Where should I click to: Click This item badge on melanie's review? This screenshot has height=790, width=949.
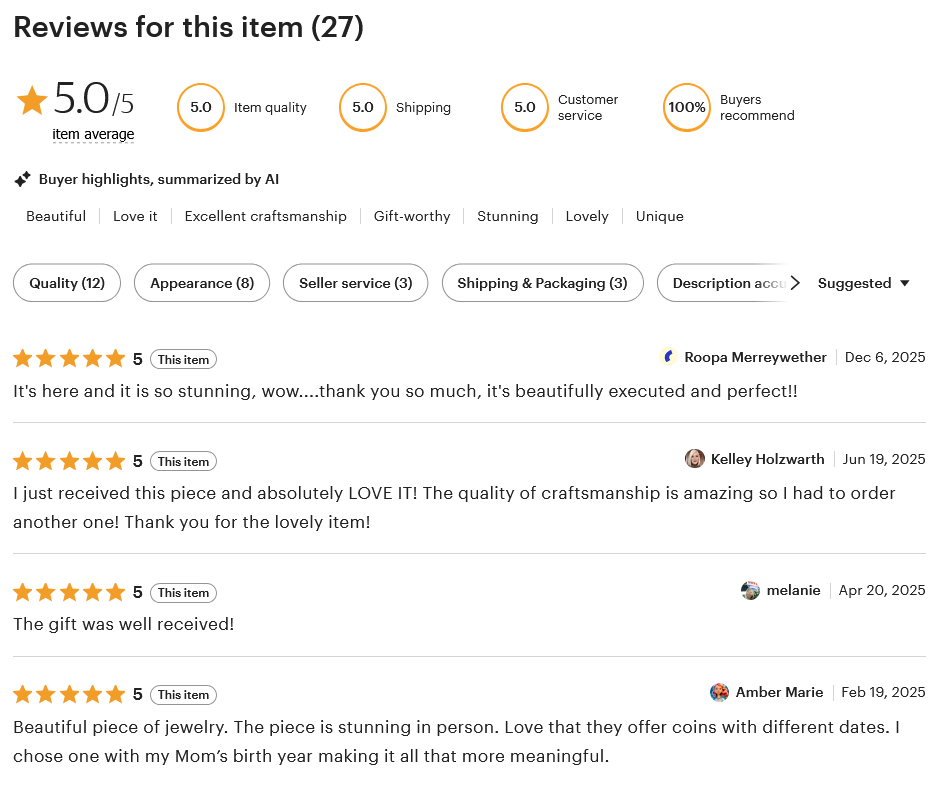[183, 593]
